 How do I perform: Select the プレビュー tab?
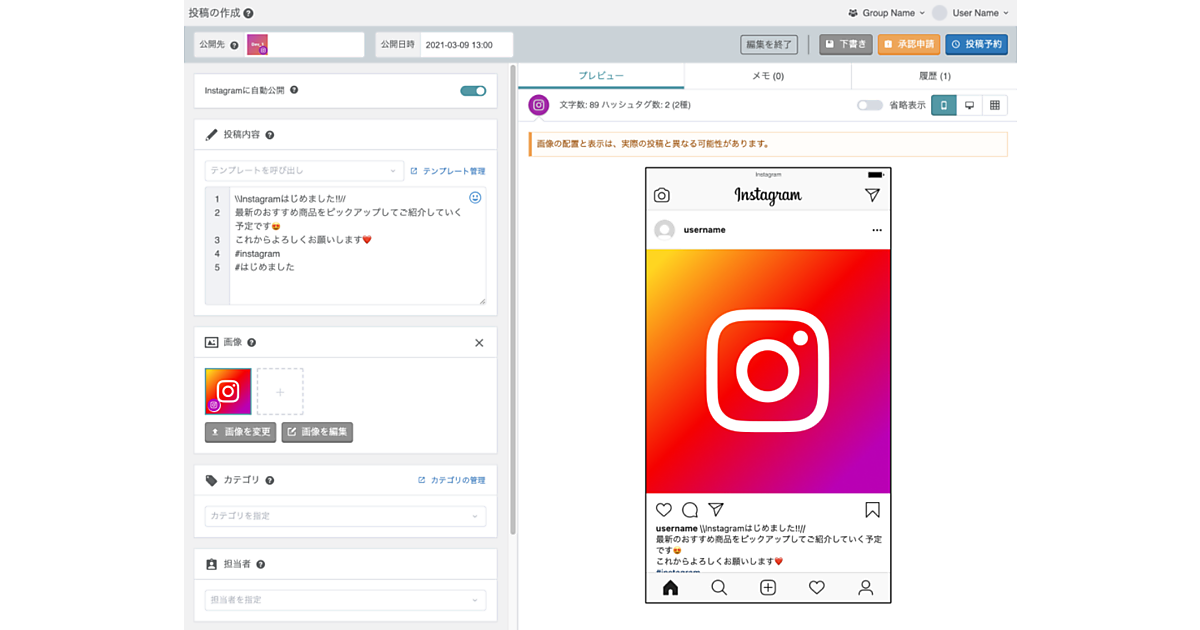[x=601, y=76]
